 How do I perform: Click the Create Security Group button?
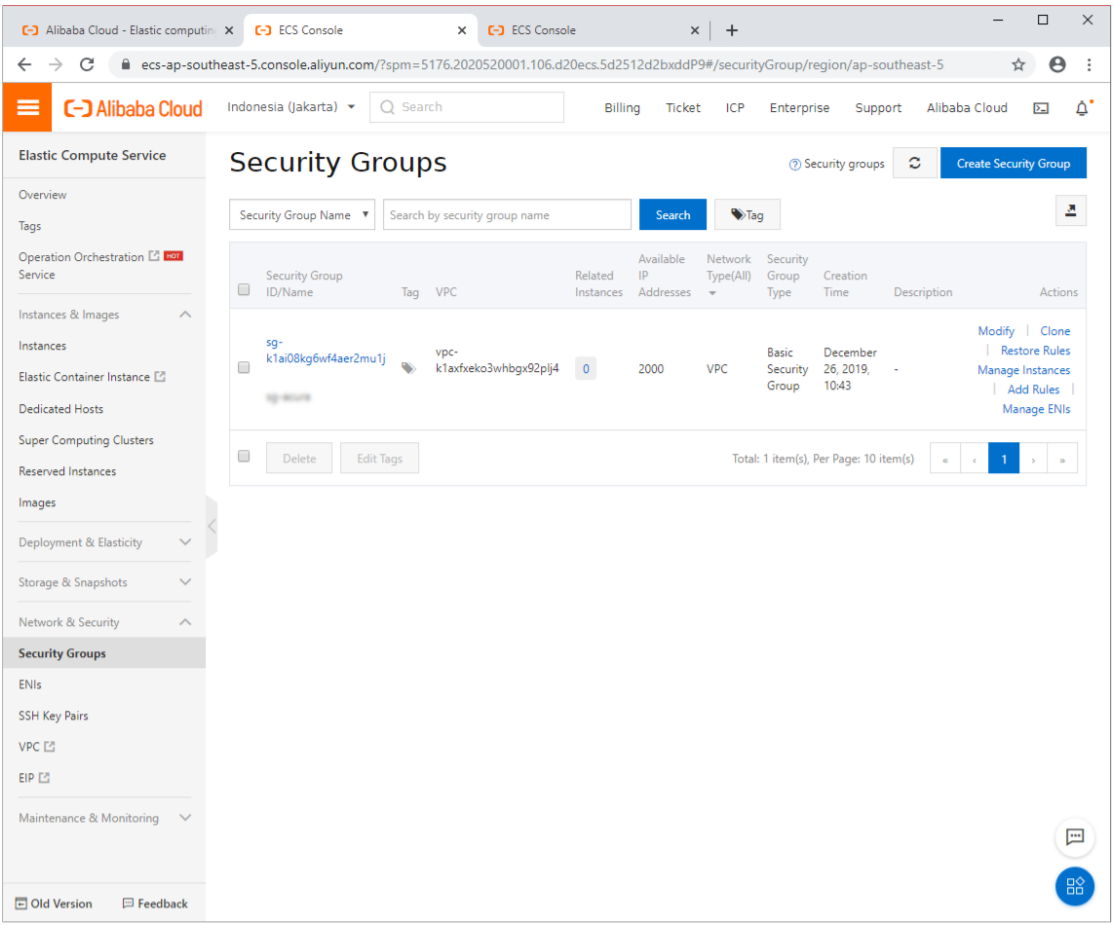[x=1012, y=163]
